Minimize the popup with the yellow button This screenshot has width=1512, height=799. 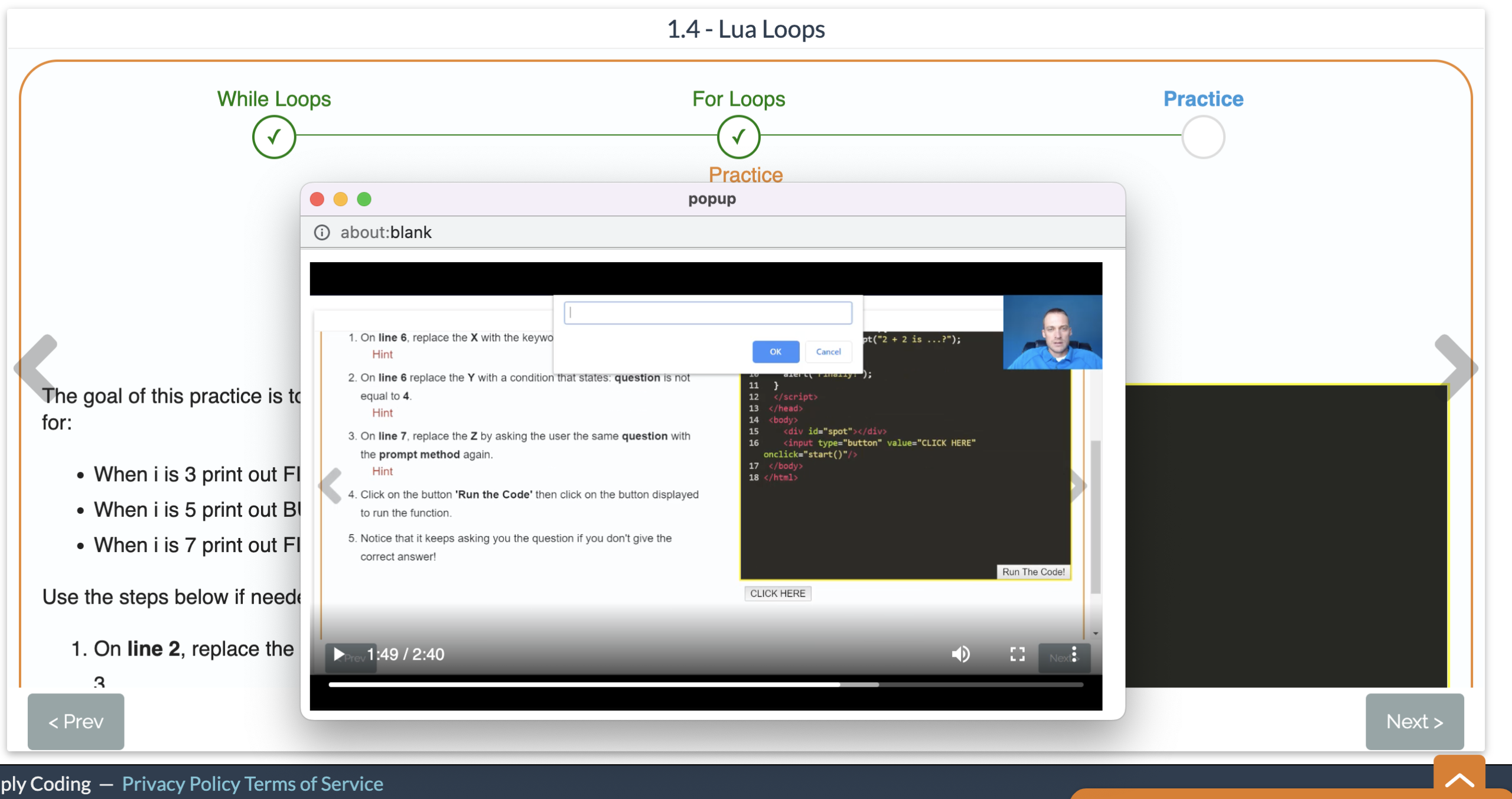[341, 200]
